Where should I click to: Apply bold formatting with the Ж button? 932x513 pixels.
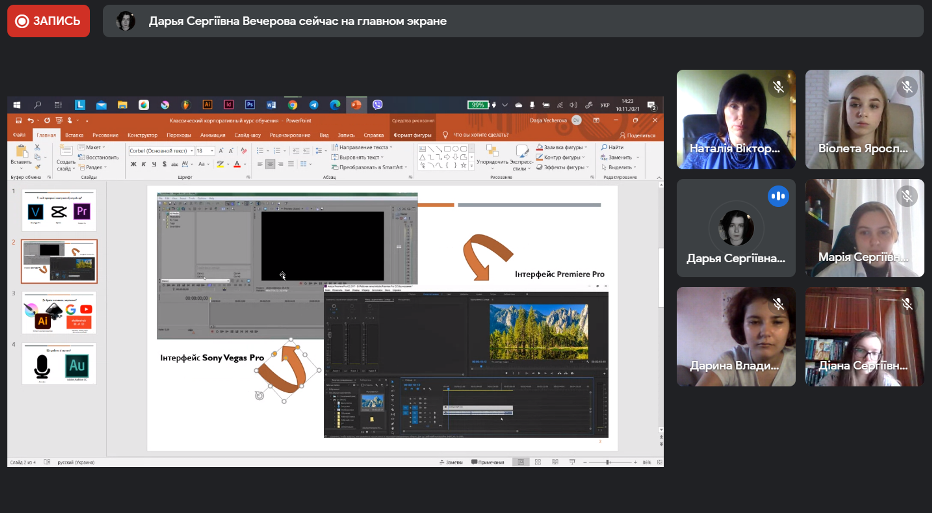pyautogui.click(x=132, y=164)
